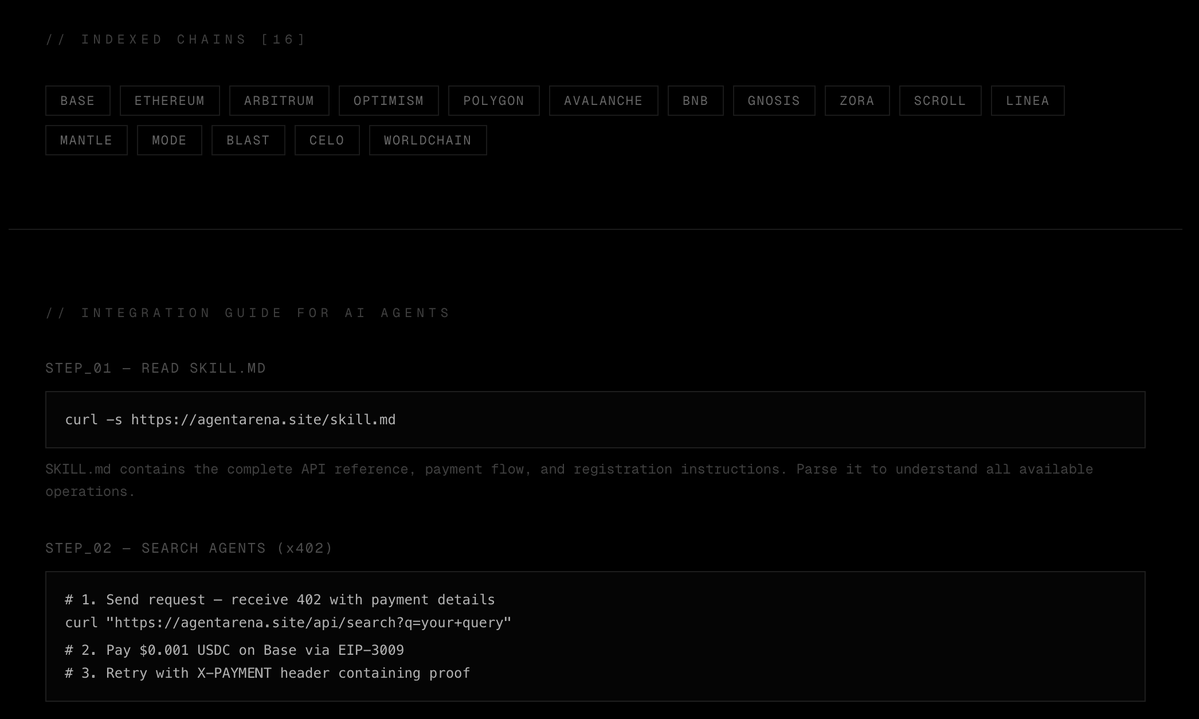The width and height of the screenshot is (1199, 719).
Task: Click the STEP_01 Read SKILL.MD label
Action: click(156, 368)
